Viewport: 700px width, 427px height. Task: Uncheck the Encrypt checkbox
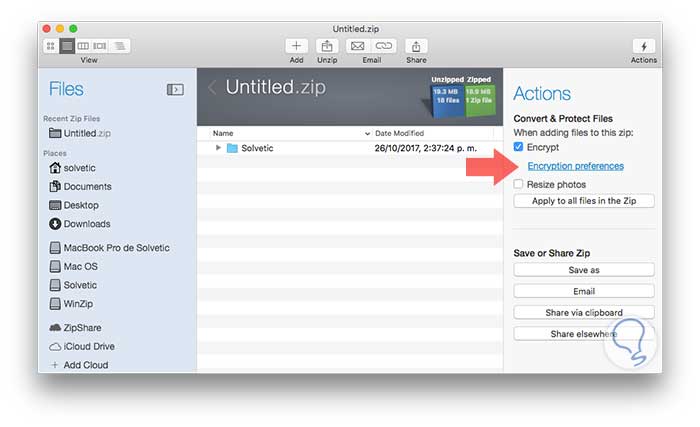click(x=518, y=147)
